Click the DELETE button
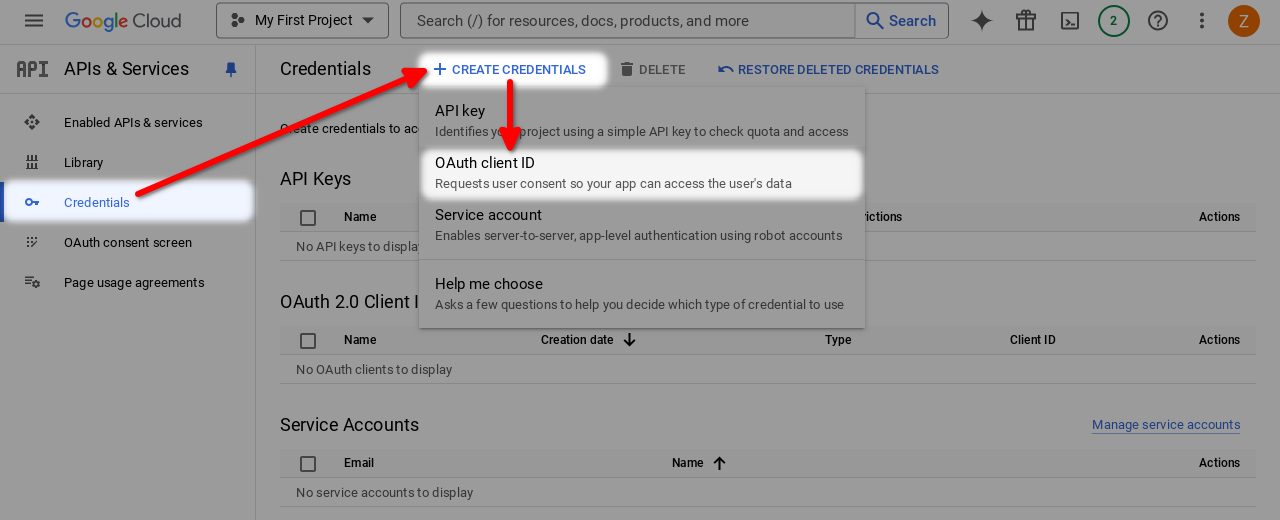Image resolution: width=1280 pixels, height=520 pixels. [652, 69]
